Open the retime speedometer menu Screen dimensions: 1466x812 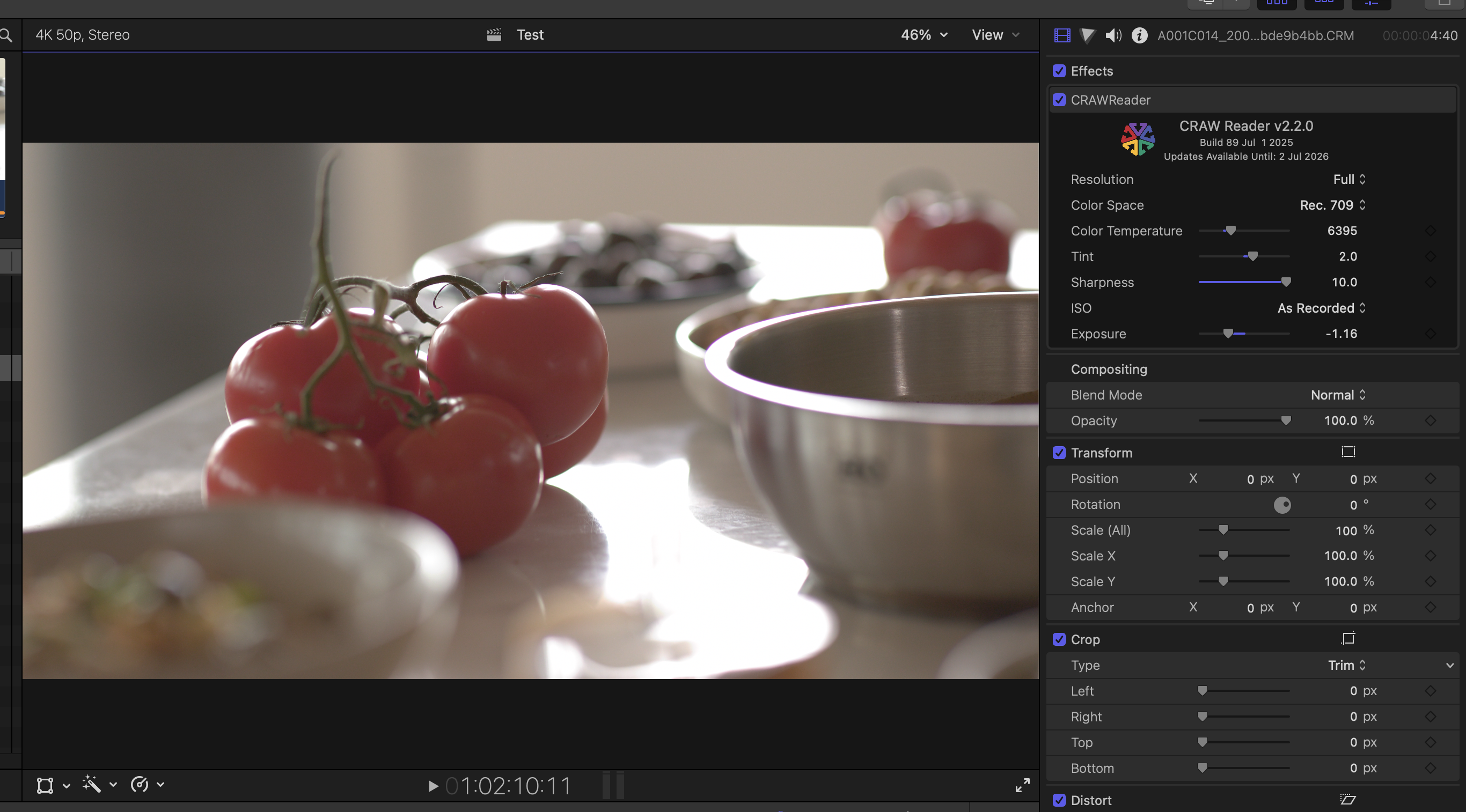tap(140, 784)
